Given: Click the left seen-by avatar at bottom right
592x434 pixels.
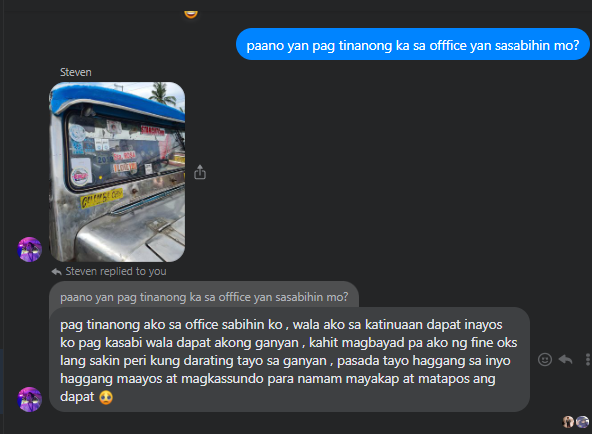Looking at the screenshot, I should pyautogui.click(x=568, y=422).
